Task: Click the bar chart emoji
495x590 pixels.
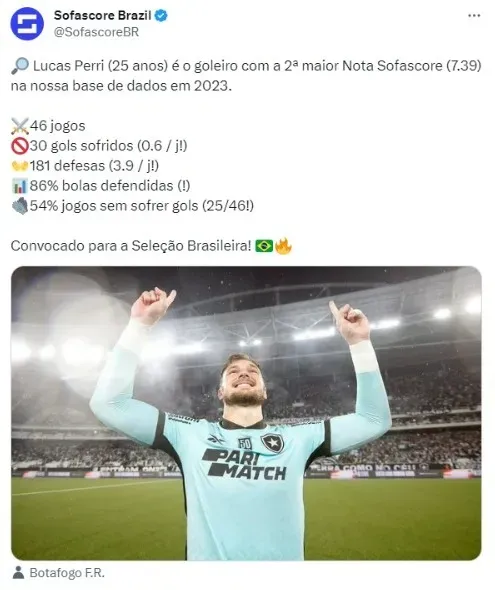Action: tap(20, 186)
